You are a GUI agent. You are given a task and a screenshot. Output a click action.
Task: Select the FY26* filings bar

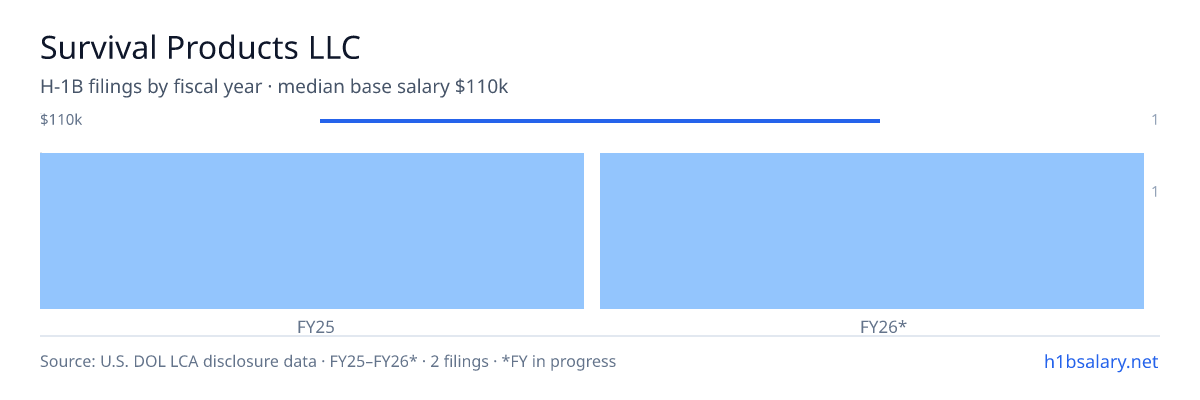(872, 231)
